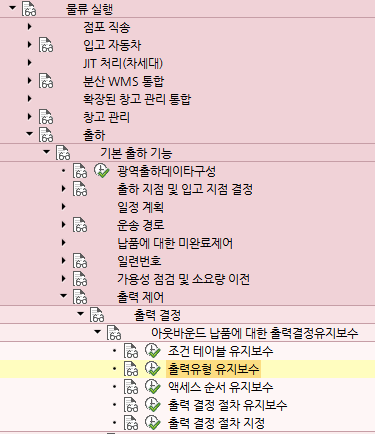The height and width of the screenshot is (434, 375).
Task: Select the 물류 실행 label
Action: click(90, 9)
